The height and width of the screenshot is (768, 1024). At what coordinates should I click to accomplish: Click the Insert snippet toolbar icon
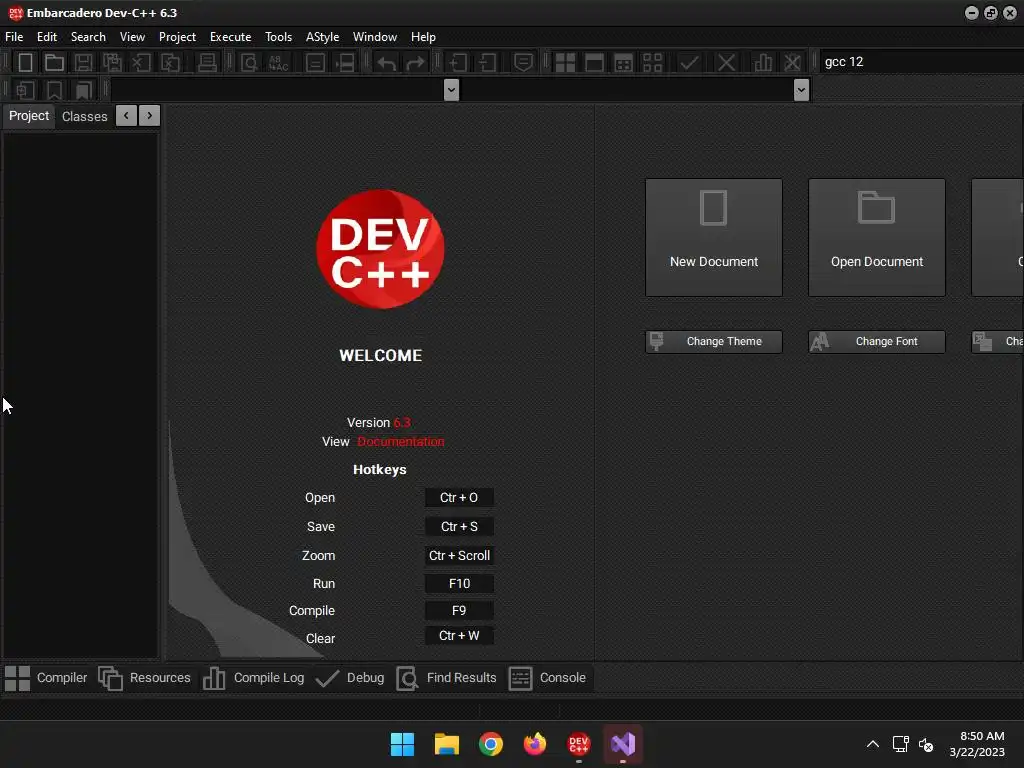click(25, 90)
